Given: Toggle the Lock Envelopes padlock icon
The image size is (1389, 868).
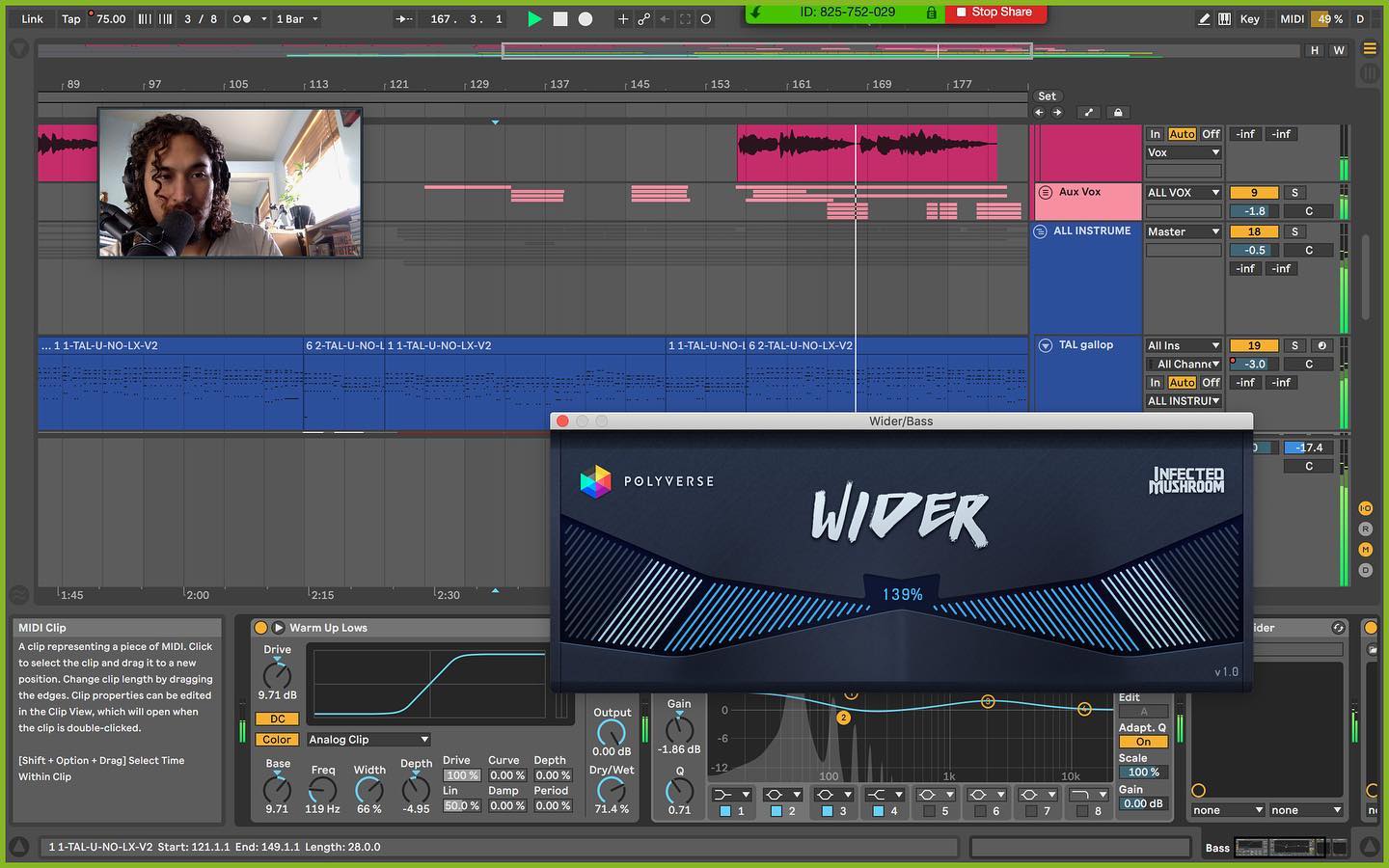Looking at the screenshot, I should [1118, 112].
